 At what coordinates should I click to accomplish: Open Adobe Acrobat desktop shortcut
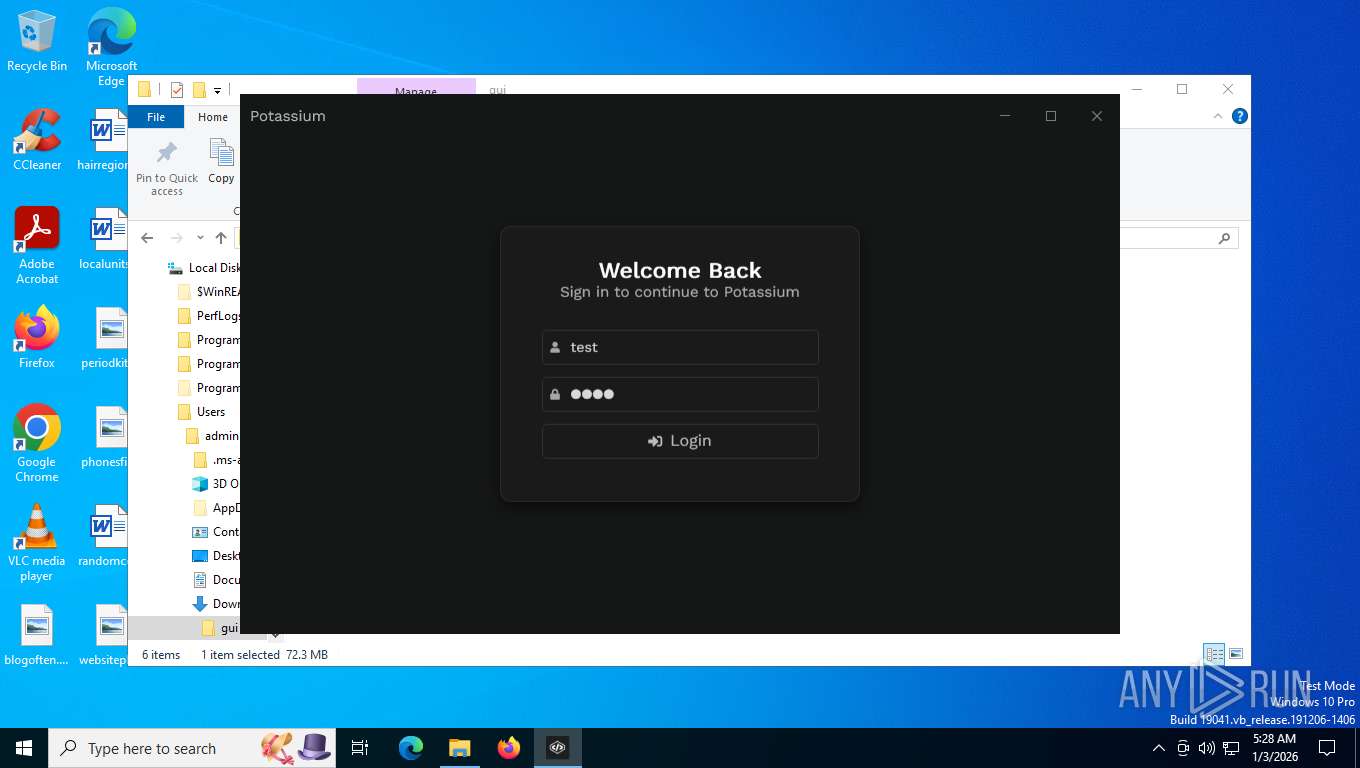[37, 246]
